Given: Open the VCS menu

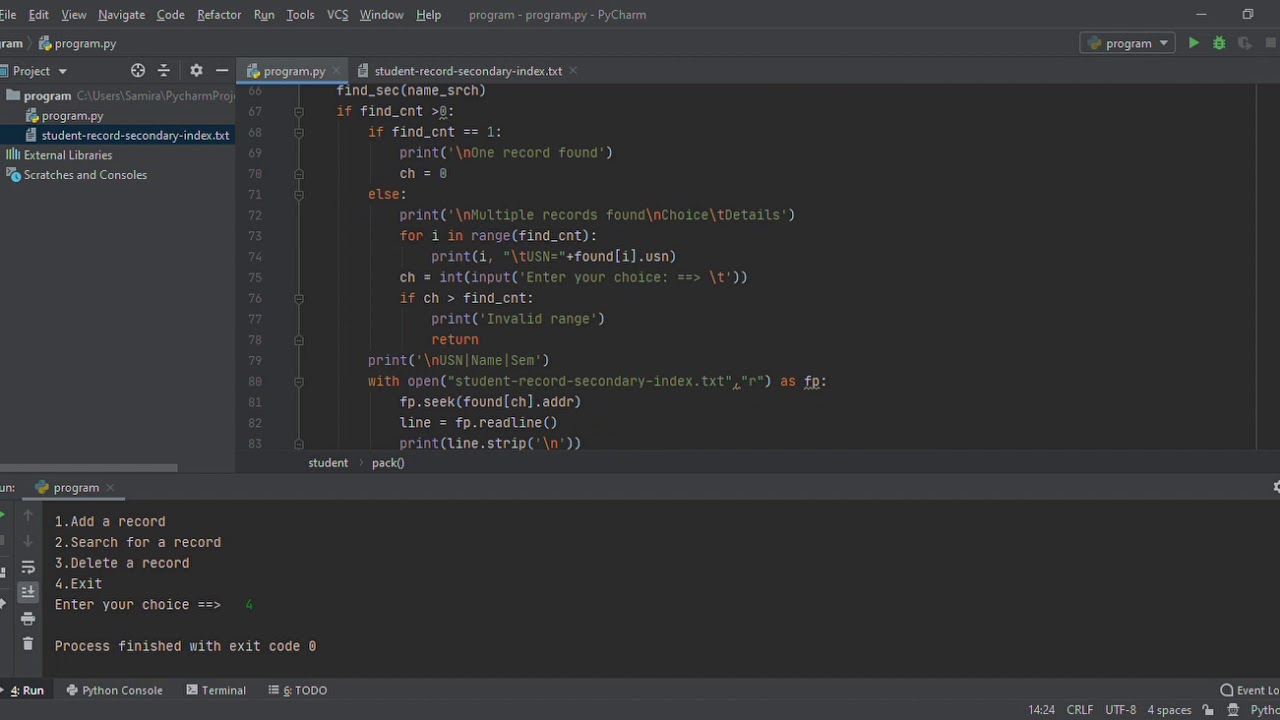Looking at the screenshot, I should [x=338, y=15].
